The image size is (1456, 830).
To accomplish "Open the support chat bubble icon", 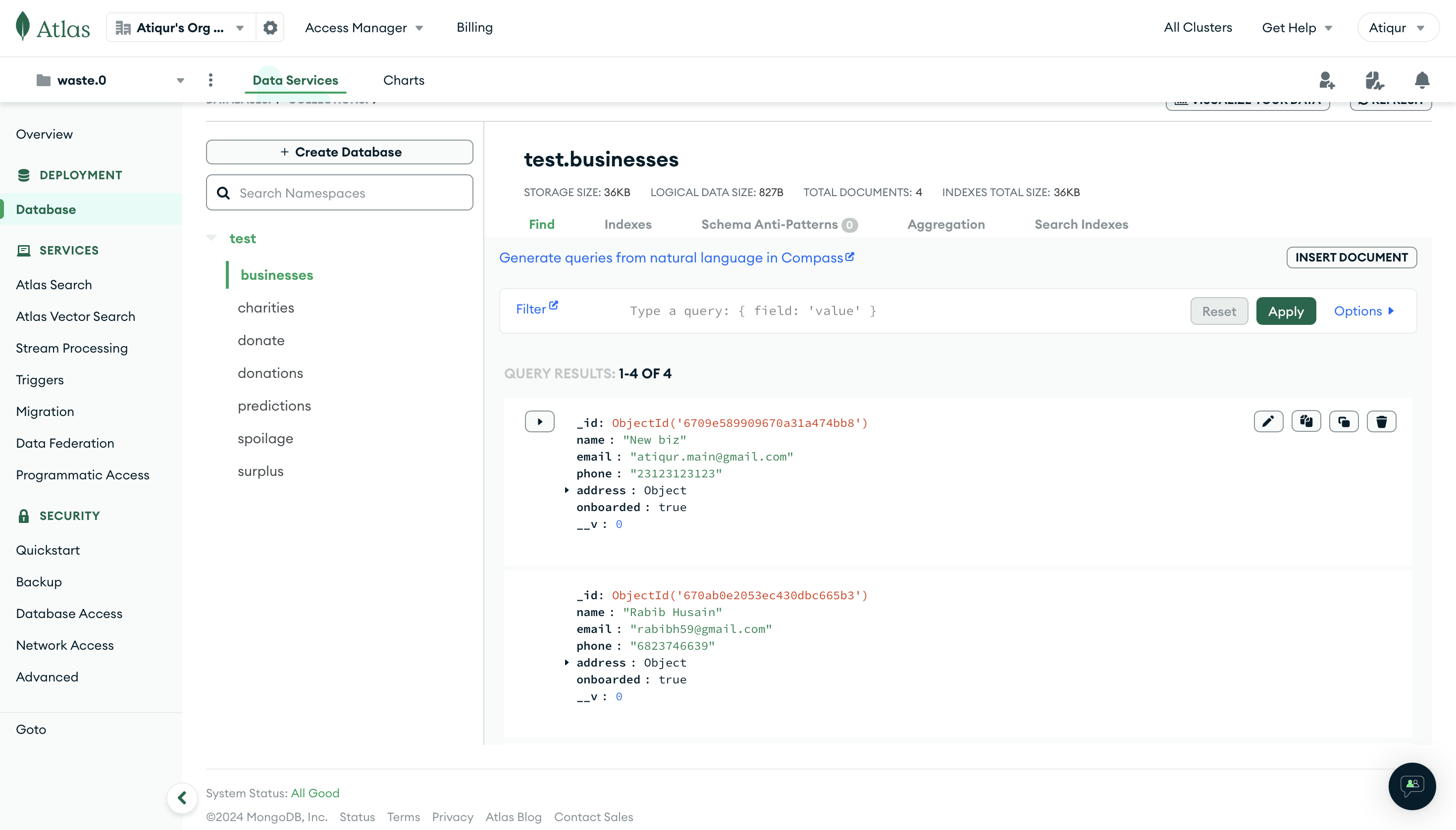I will pyautogui.click(x=1411, y=786).
